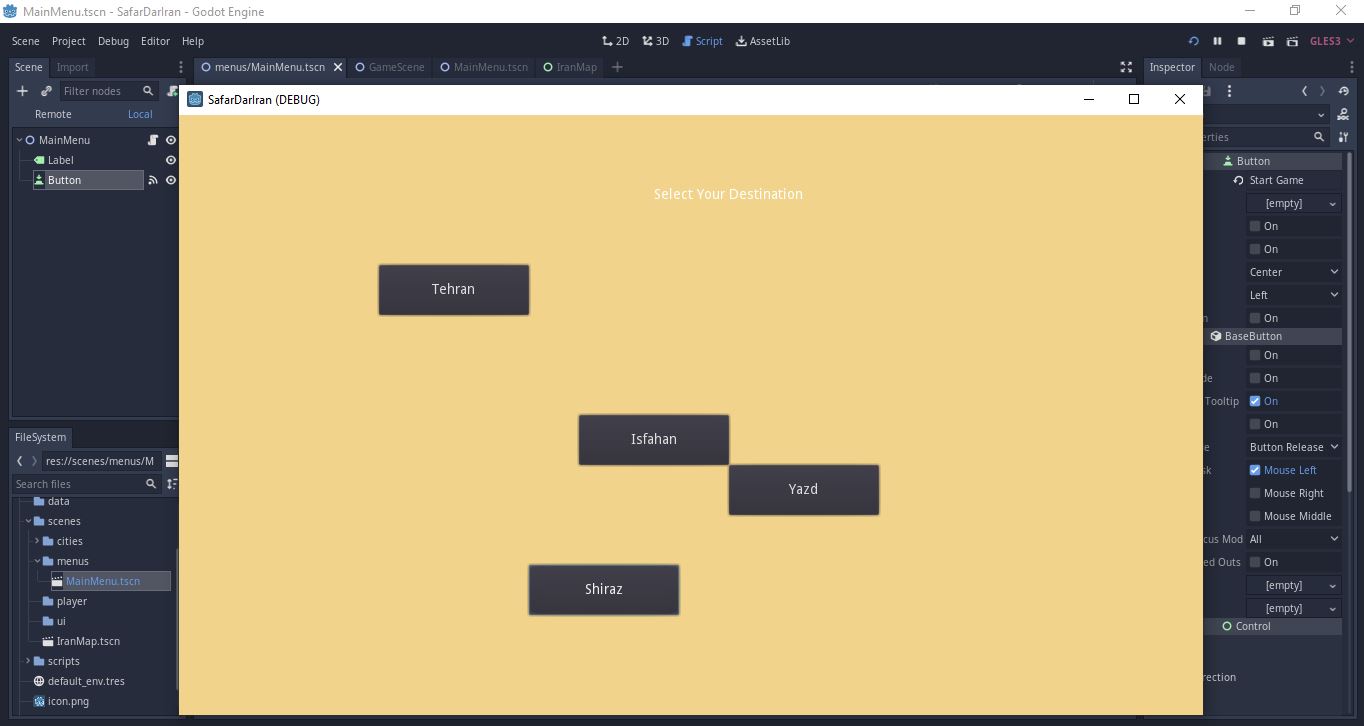1364x726 pixels.
Task: Open signal connections of the Button node
Action: click(x=153, y=180)
